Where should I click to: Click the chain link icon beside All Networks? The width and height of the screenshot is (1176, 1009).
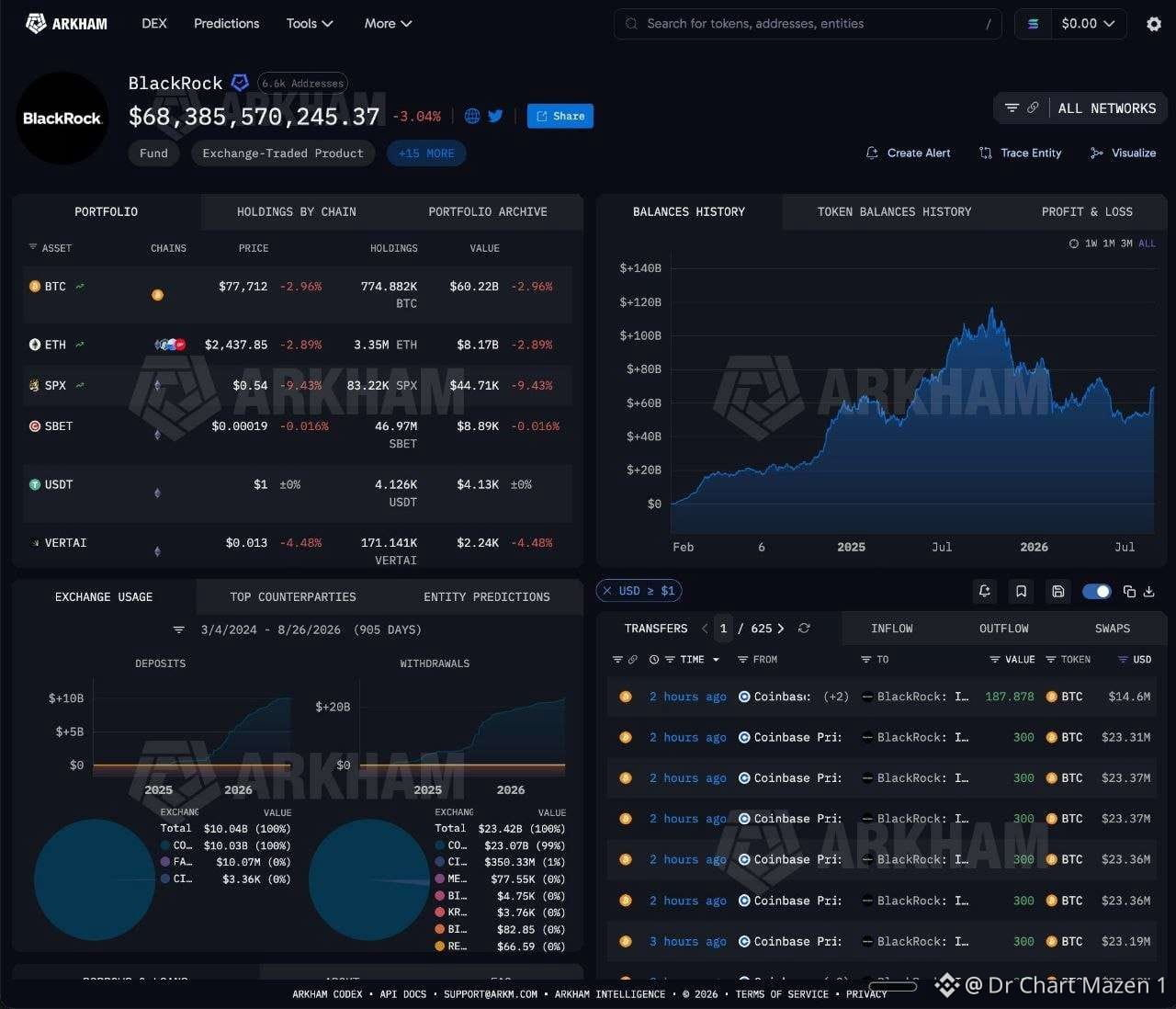(1033, 108)
